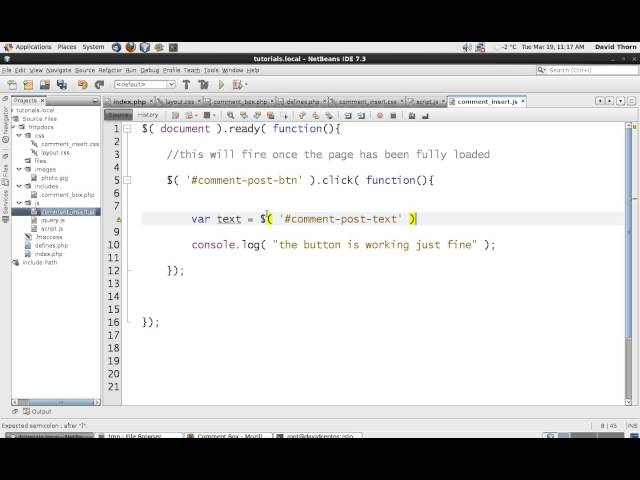
Task: Collapse the css folder in tree
Action: [19, 136]
